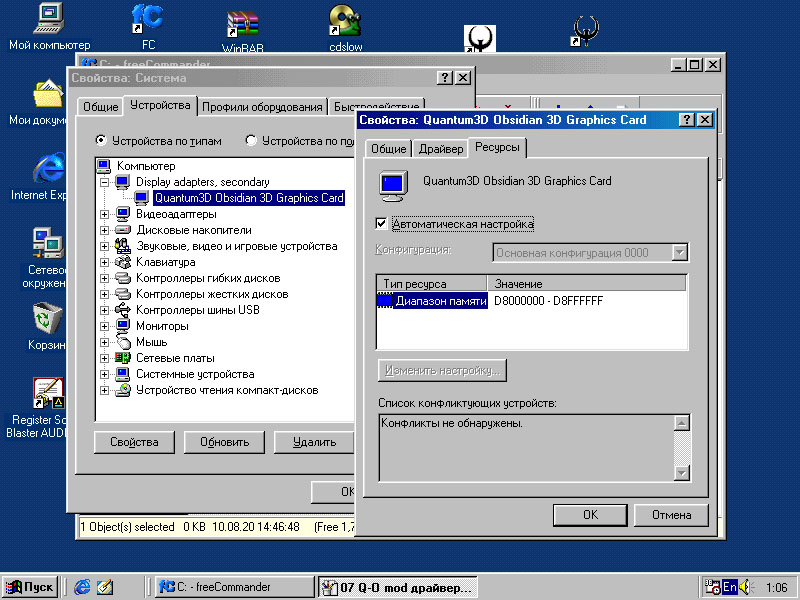Click the large monitor icon in Obsidian properties
This screenshot has height=600, width=800.
[x=394, y=186]
